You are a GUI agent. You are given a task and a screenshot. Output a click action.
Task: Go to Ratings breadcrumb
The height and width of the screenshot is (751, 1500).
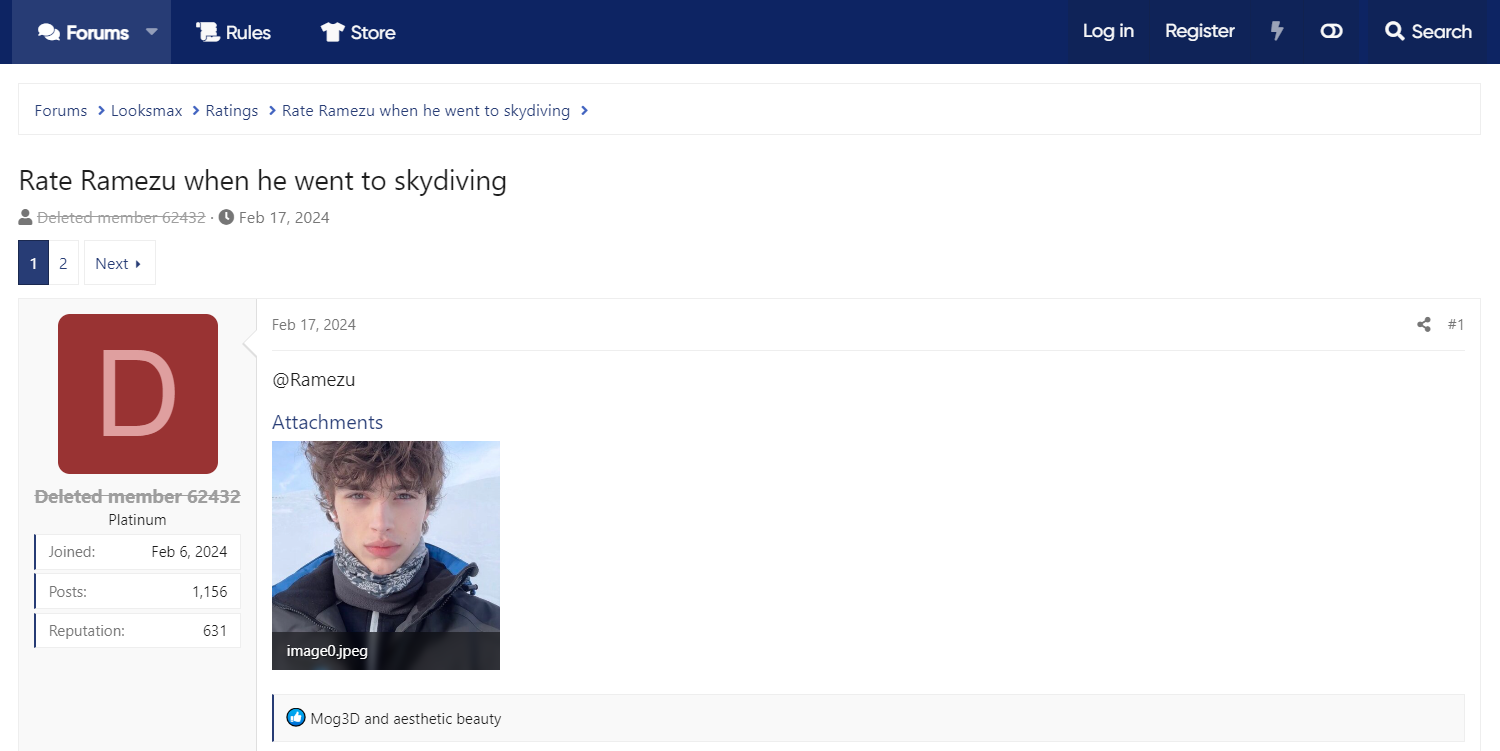click(x=232, y=110)
